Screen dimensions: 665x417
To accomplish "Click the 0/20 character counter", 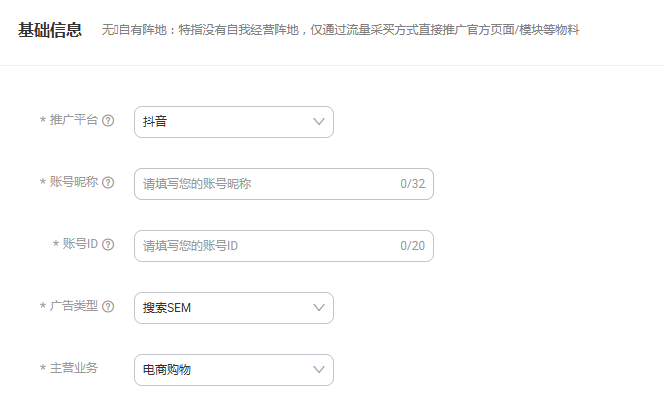I will 413,246.
